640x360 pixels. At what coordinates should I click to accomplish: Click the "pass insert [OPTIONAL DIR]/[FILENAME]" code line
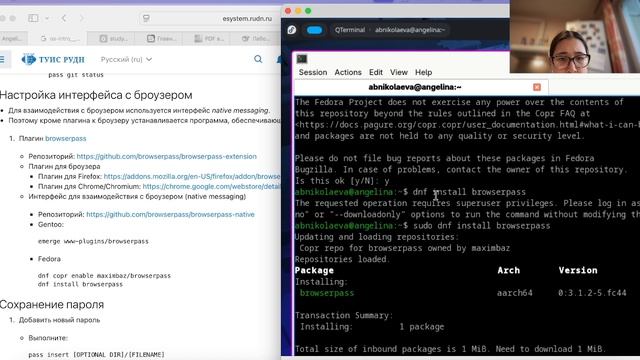coord(96,355)
